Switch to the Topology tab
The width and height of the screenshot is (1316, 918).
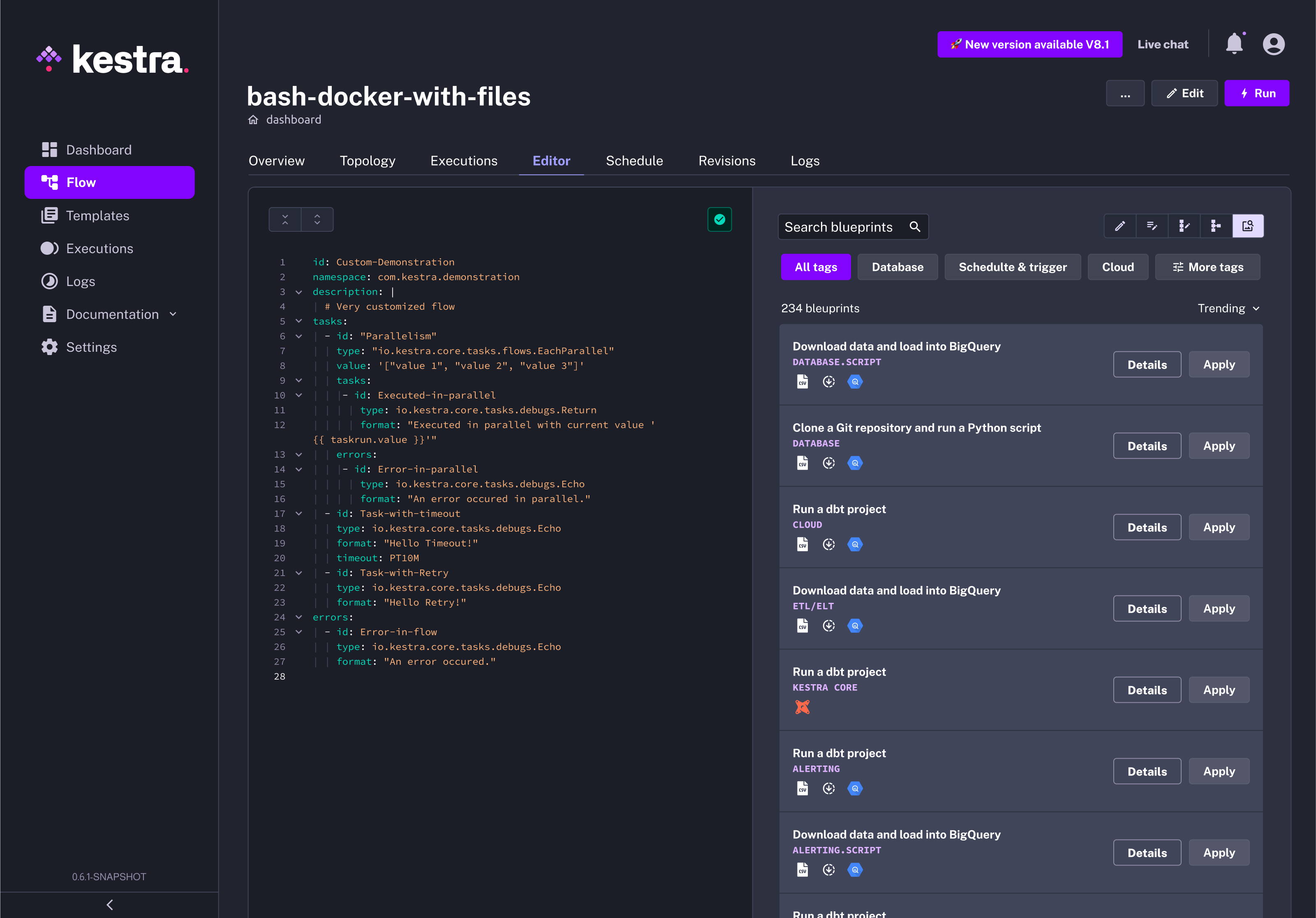[368, 160]
